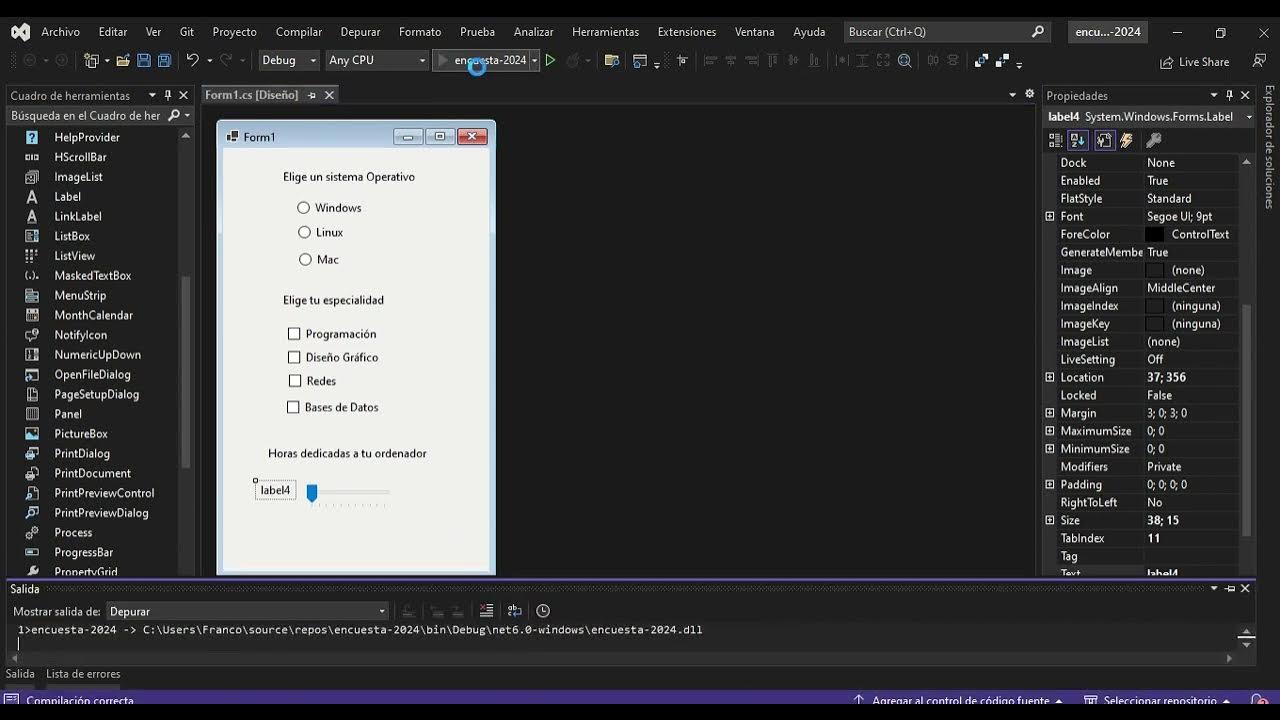Click the search magnifier in the title bar
1280x720 pixels.
coord(1038,32)
